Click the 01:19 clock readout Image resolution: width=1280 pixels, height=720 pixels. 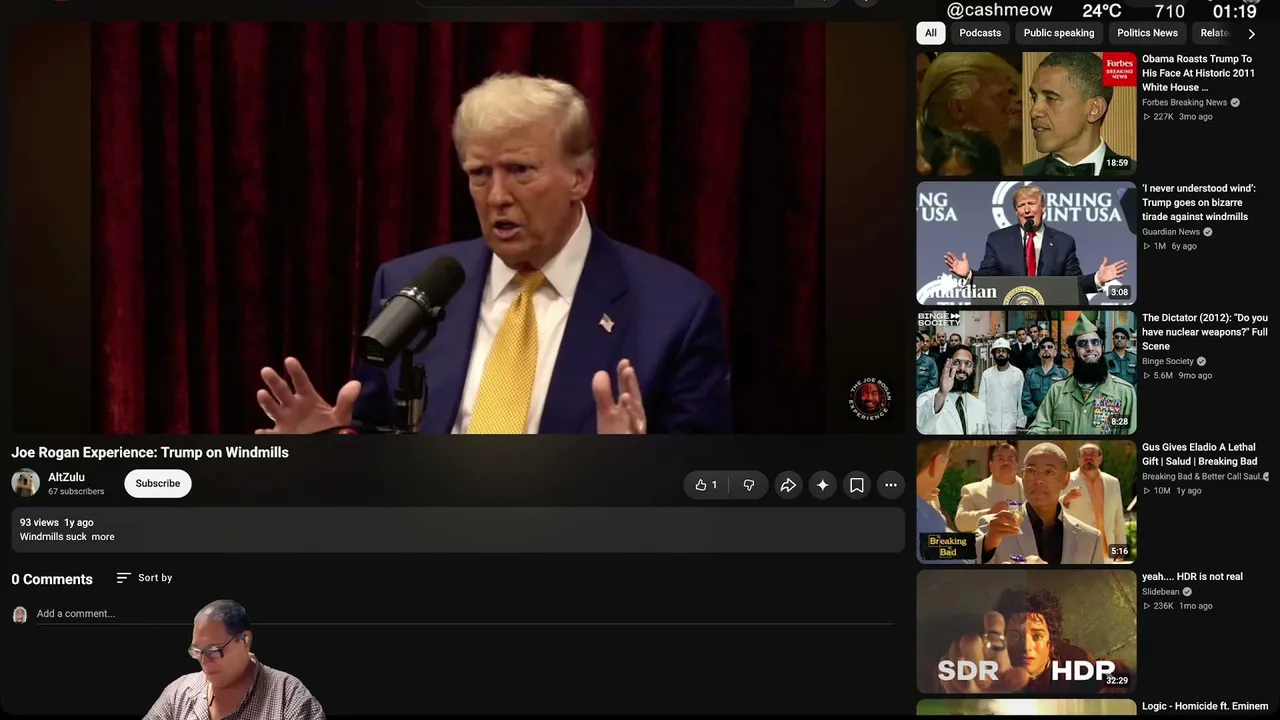pyautogui.click(x=1234, y=11)
